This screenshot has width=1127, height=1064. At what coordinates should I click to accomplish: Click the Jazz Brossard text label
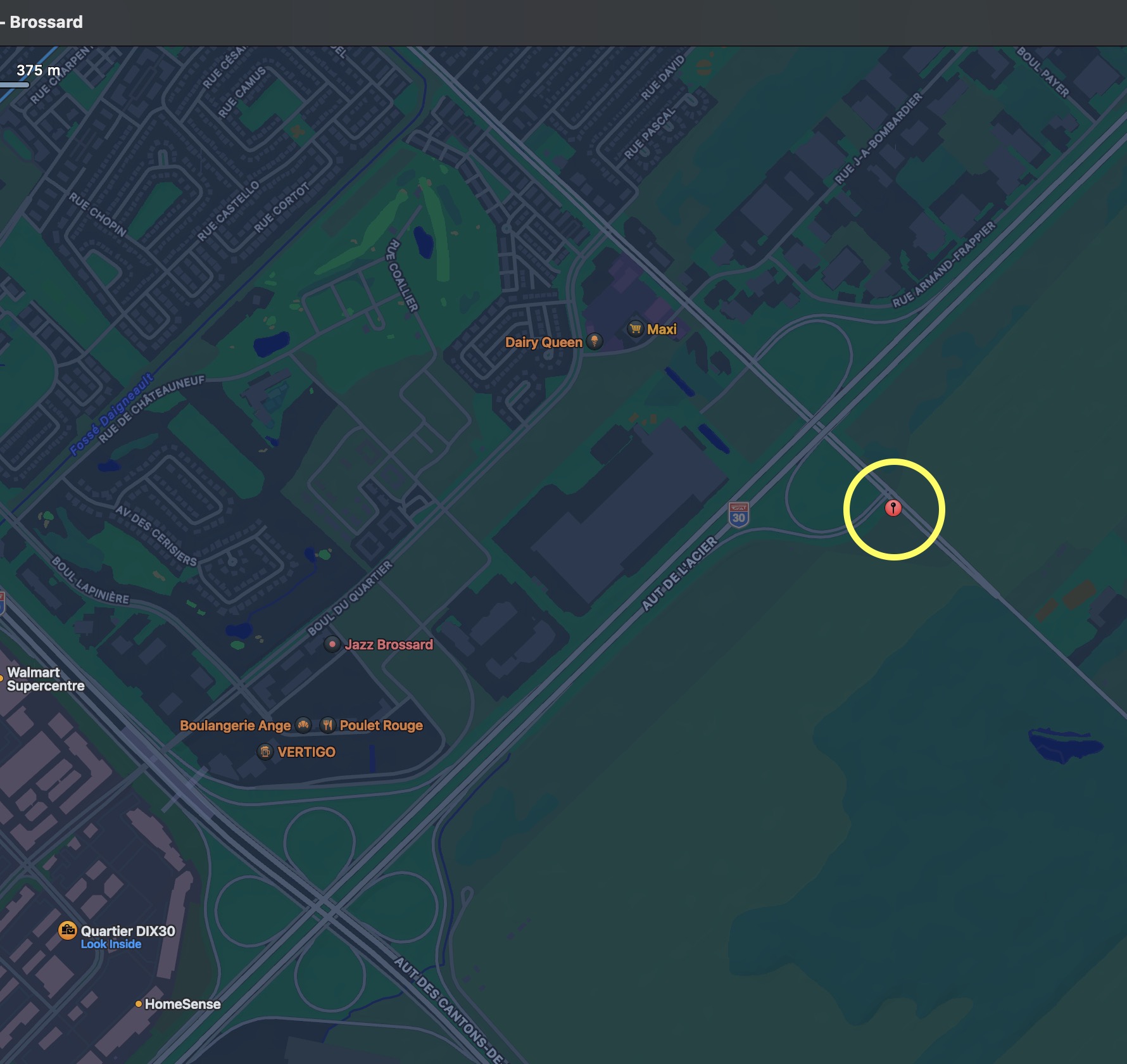pos(389,645)
